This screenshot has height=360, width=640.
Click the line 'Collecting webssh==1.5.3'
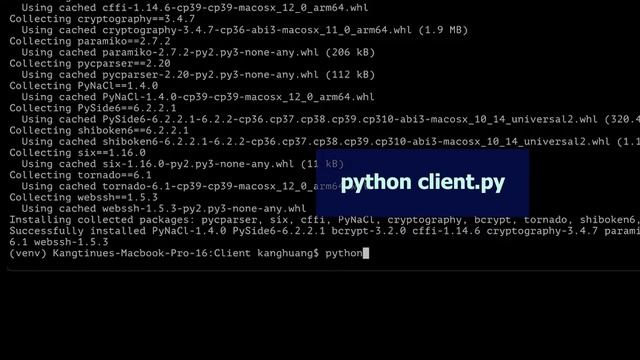point(84,198)
